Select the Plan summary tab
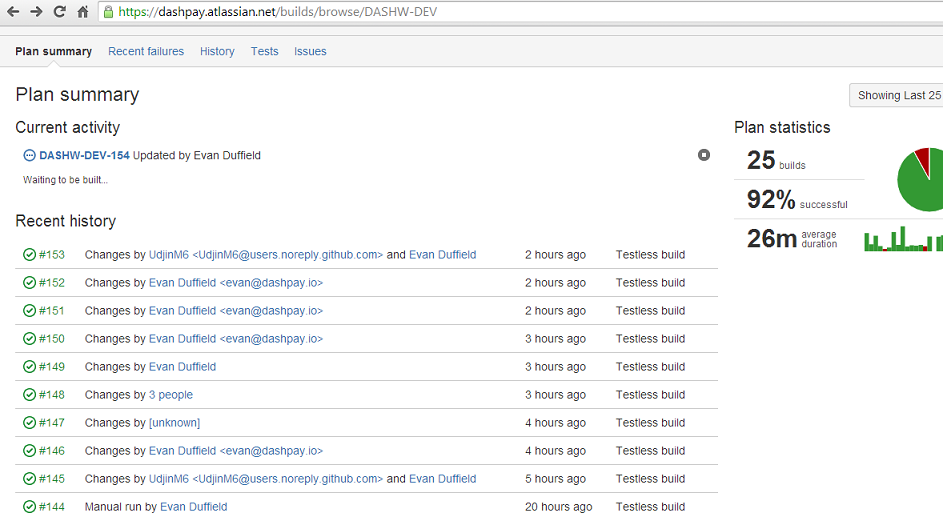The height and width of the screenshot is (517, 943). click(x=54, y=52)
